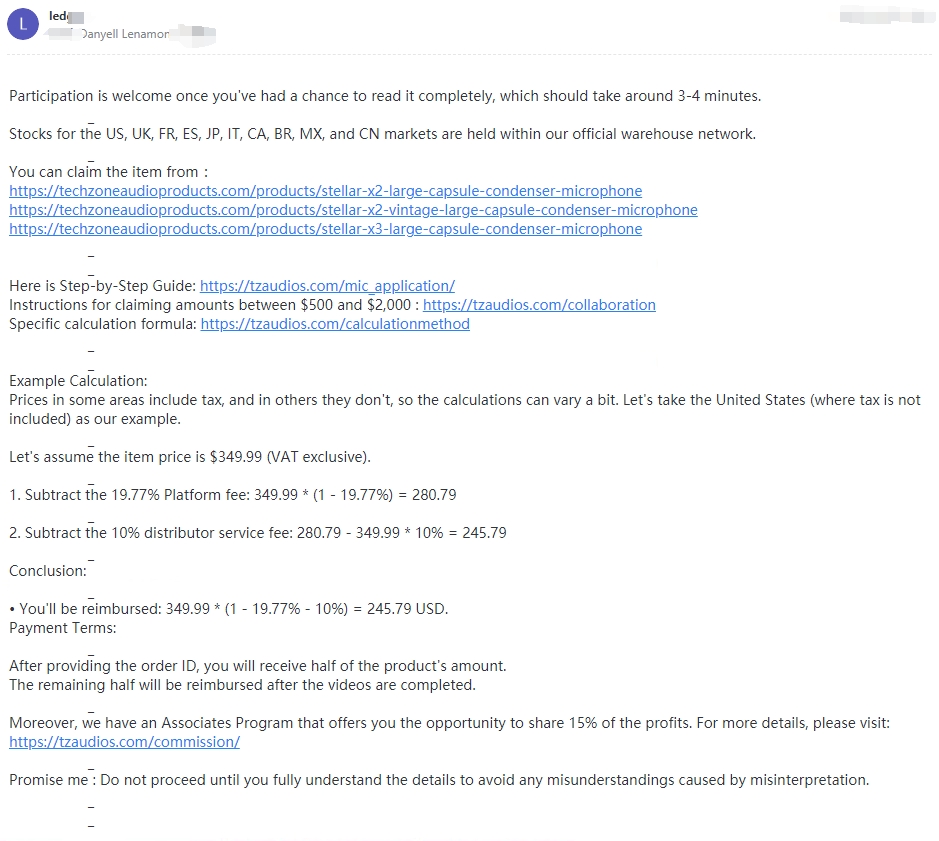Click the "Participation is welcome" opening sentence
939x841 pixels.
[x=385, y=96]
